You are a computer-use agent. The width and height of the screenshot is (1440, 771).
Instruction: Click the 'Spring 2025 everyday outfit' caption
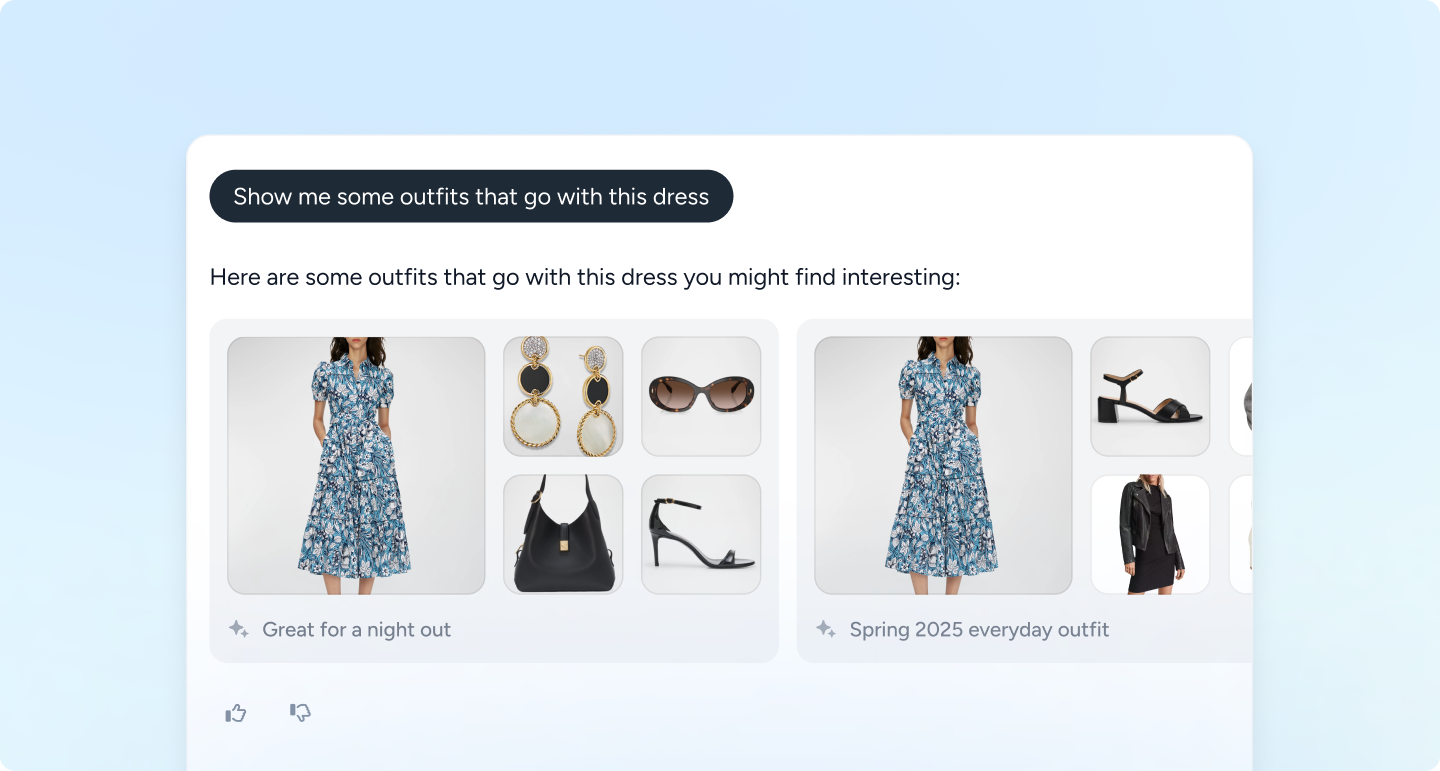[x=979, y=629]
